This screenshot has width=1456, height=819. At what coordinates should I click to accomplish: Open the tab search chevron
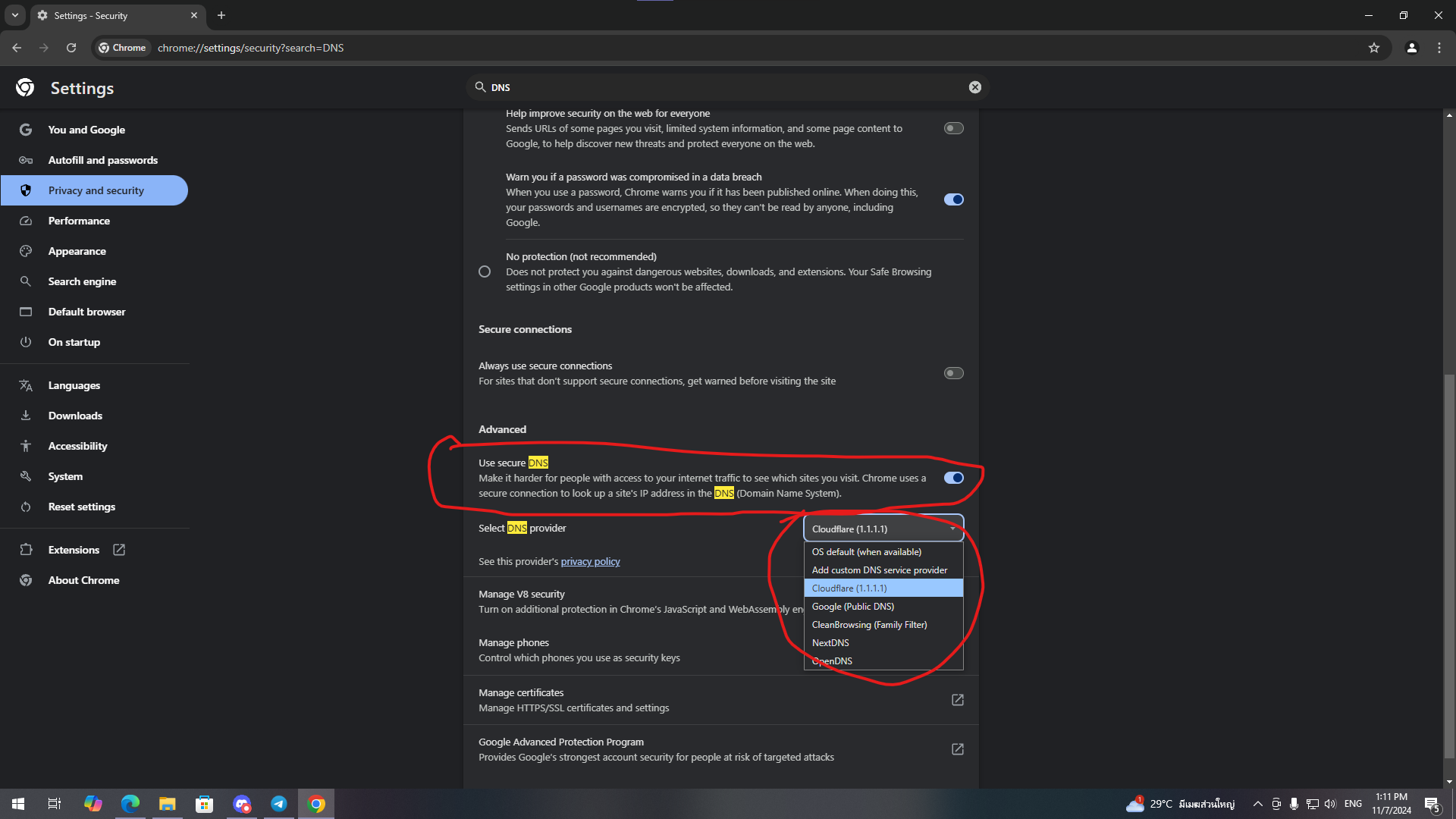coord(15,15)
